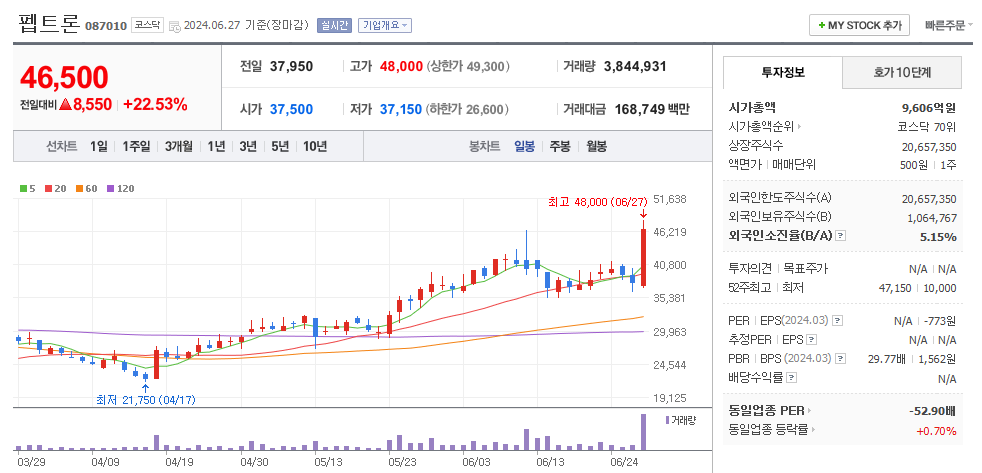Click the tallest volume bar at 06/27
This screenshot has height=473, width=982.
[x=643, y=432]
